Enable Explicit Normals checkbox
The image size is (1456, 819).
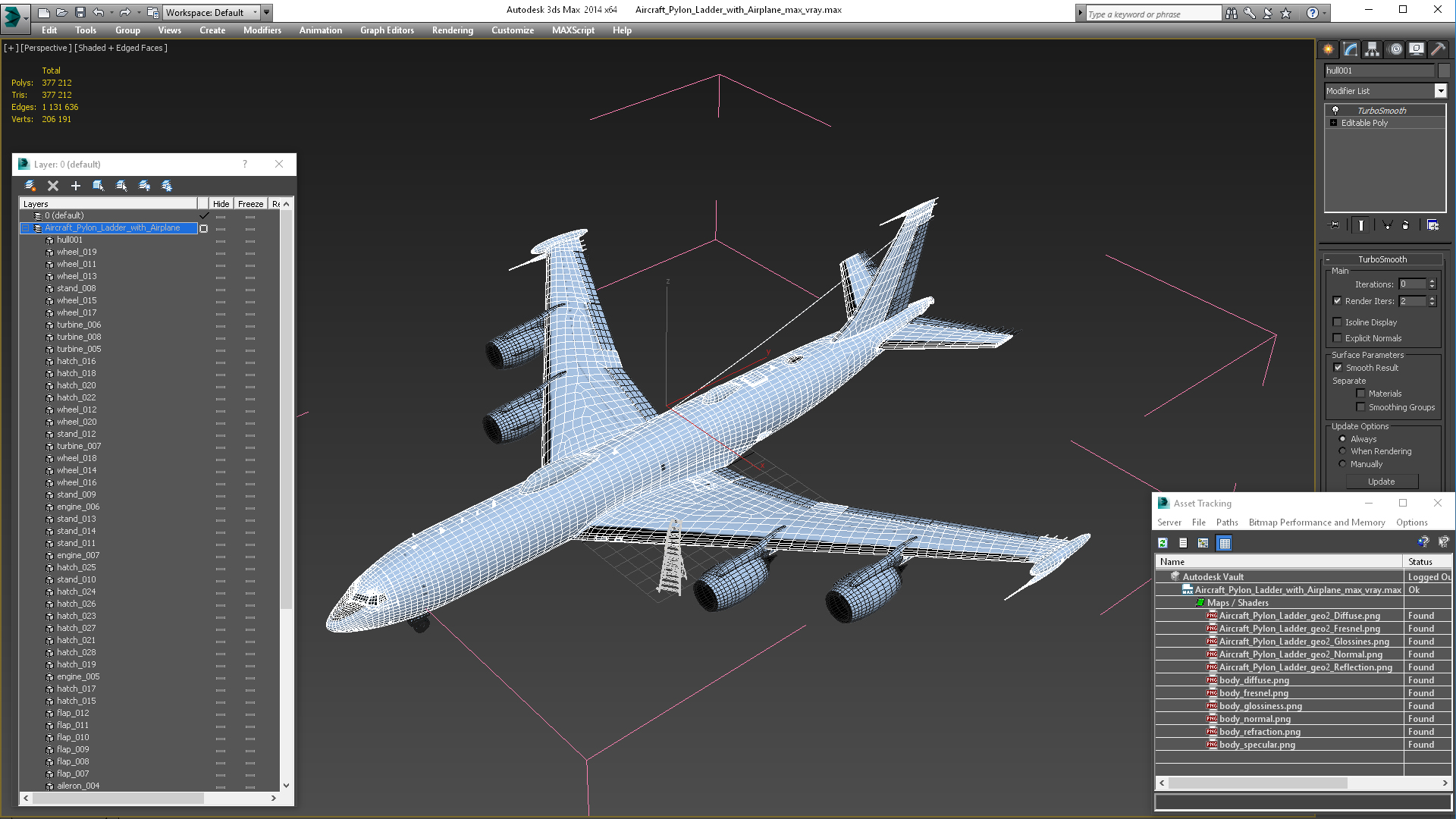coord(1338,338)
